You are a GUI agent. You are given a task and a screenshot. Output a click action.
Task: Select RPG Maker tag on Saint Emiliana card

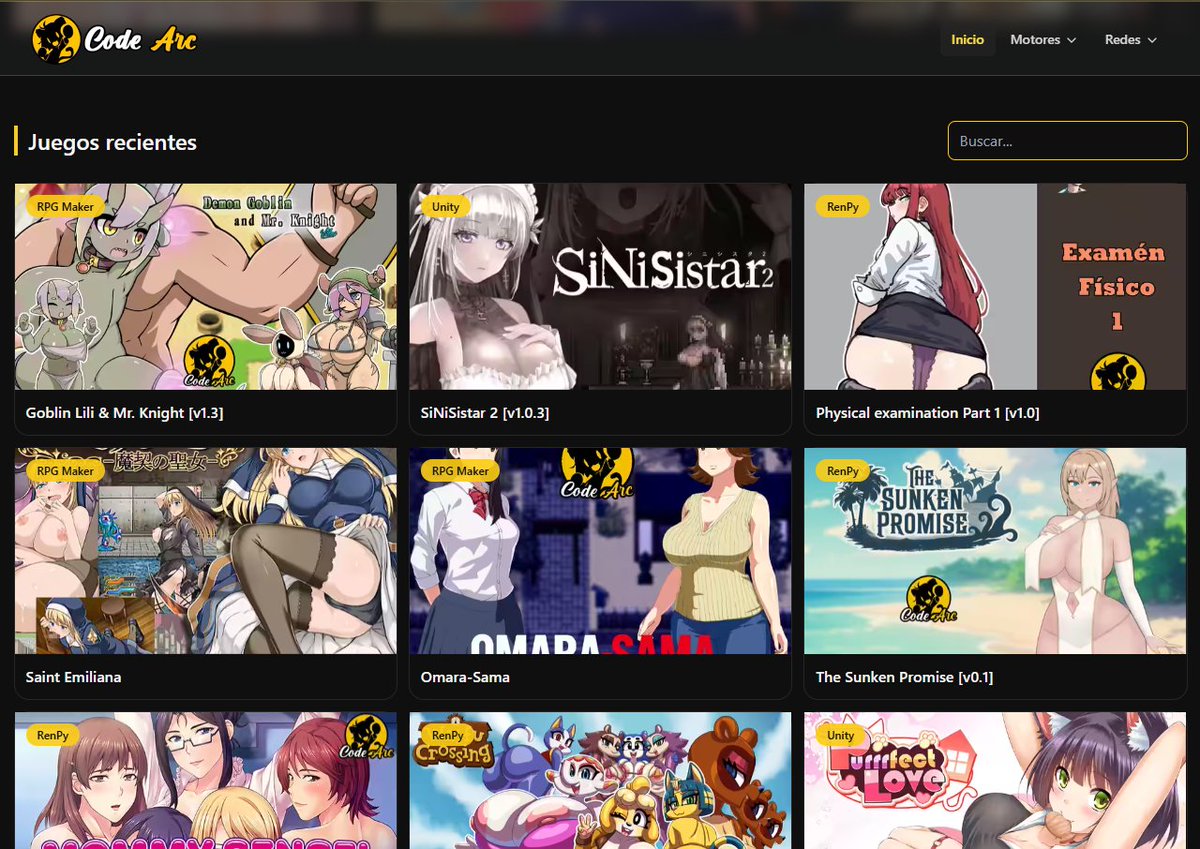(65, 471)
